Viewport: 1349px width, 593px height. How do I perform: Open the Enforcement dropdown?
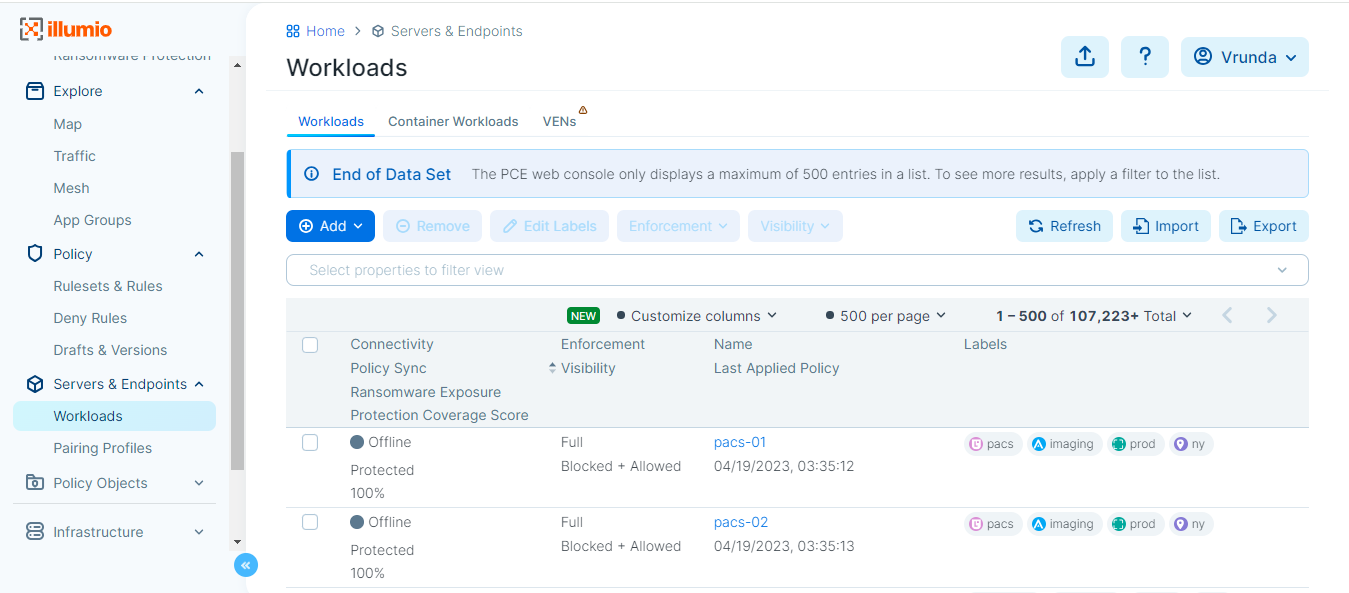click(678, 226)
